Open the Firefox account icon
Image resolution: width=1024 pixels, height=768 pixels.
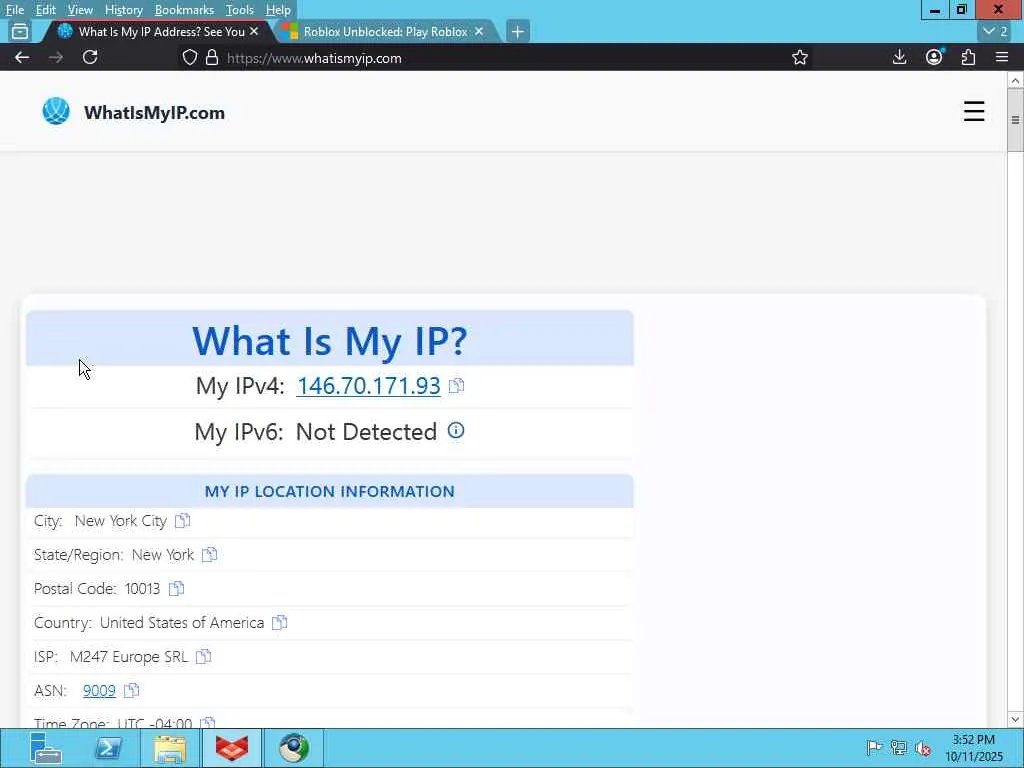tap(935, 57)
